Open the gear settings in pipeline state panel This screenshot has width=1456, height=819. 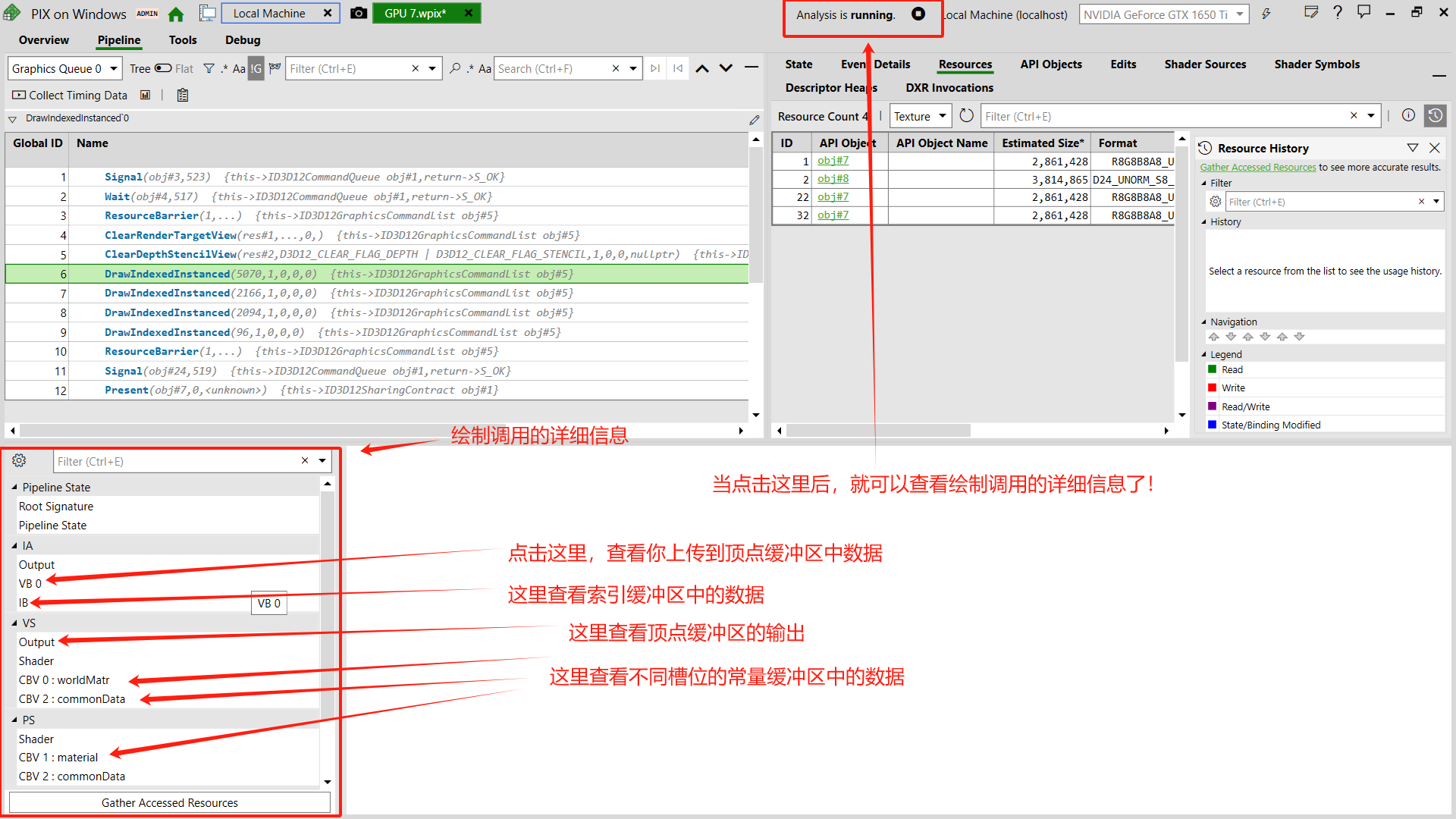[x=19, y=460]
